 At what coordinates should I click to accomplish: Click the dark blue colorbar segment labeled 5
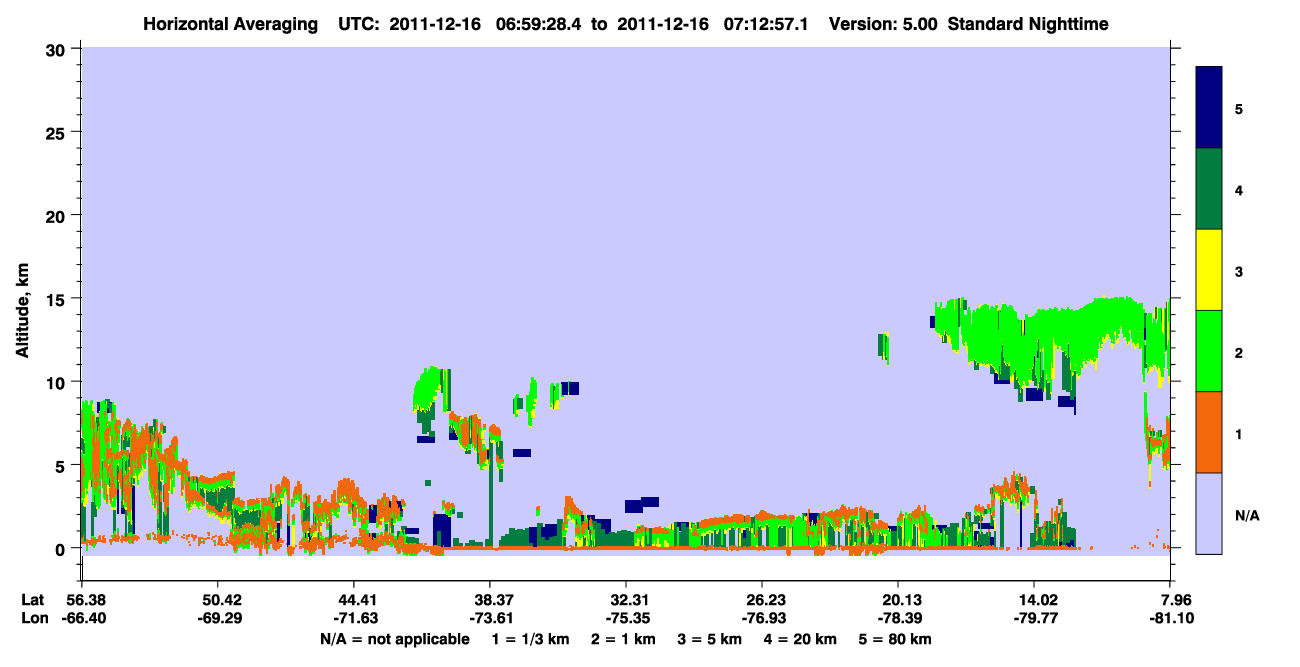pyautogui.click(x=1209, y=108)
